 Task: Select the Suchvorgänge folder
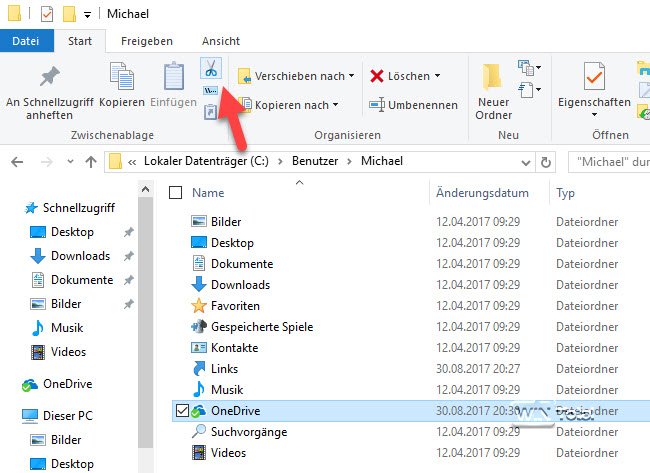tap(249, 432)
